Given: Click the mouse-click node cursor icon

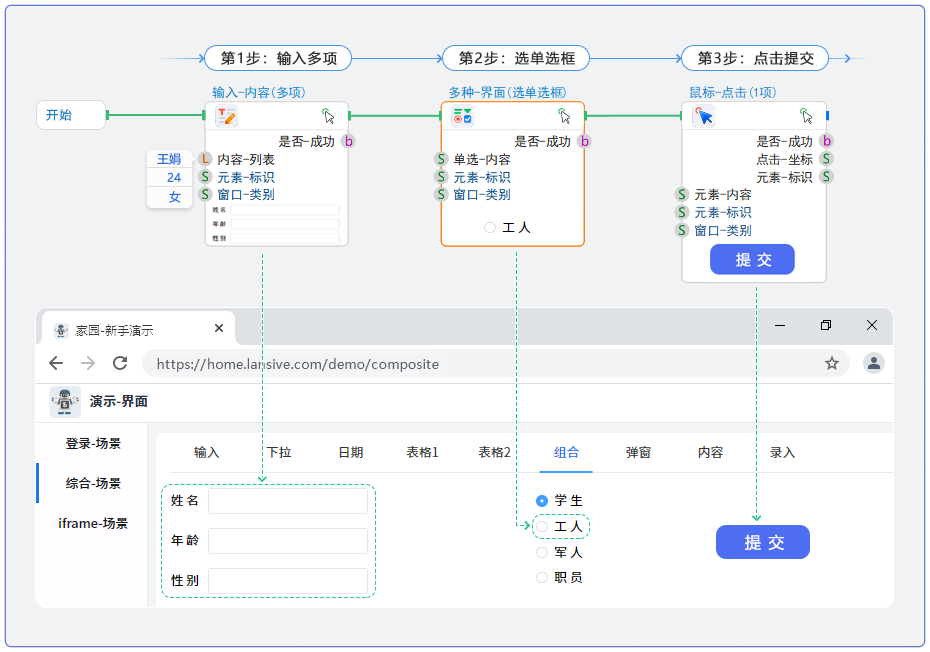Looking at the screenshot, I should click(704, 116).
